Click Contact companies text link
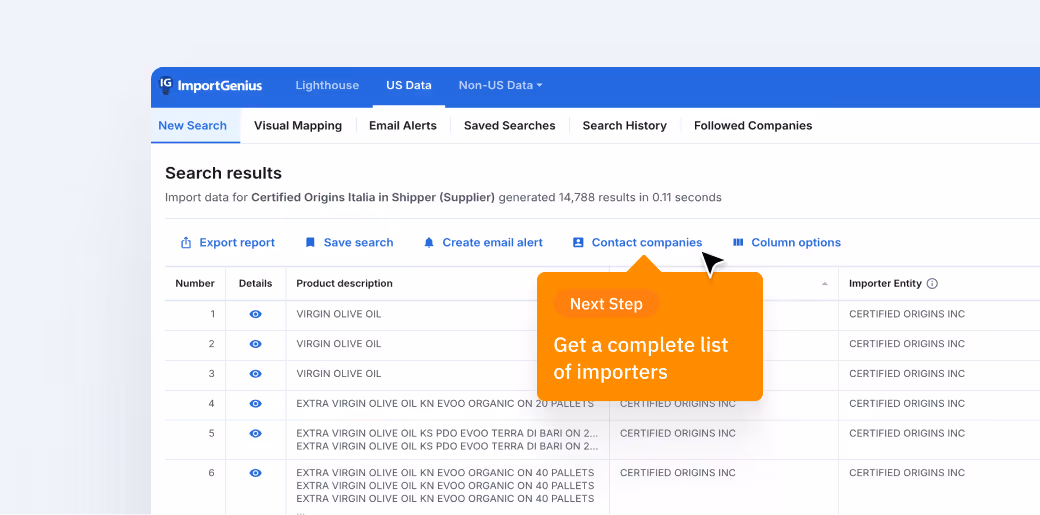Screen dimensions: 1040x515 tap(647, 243)
